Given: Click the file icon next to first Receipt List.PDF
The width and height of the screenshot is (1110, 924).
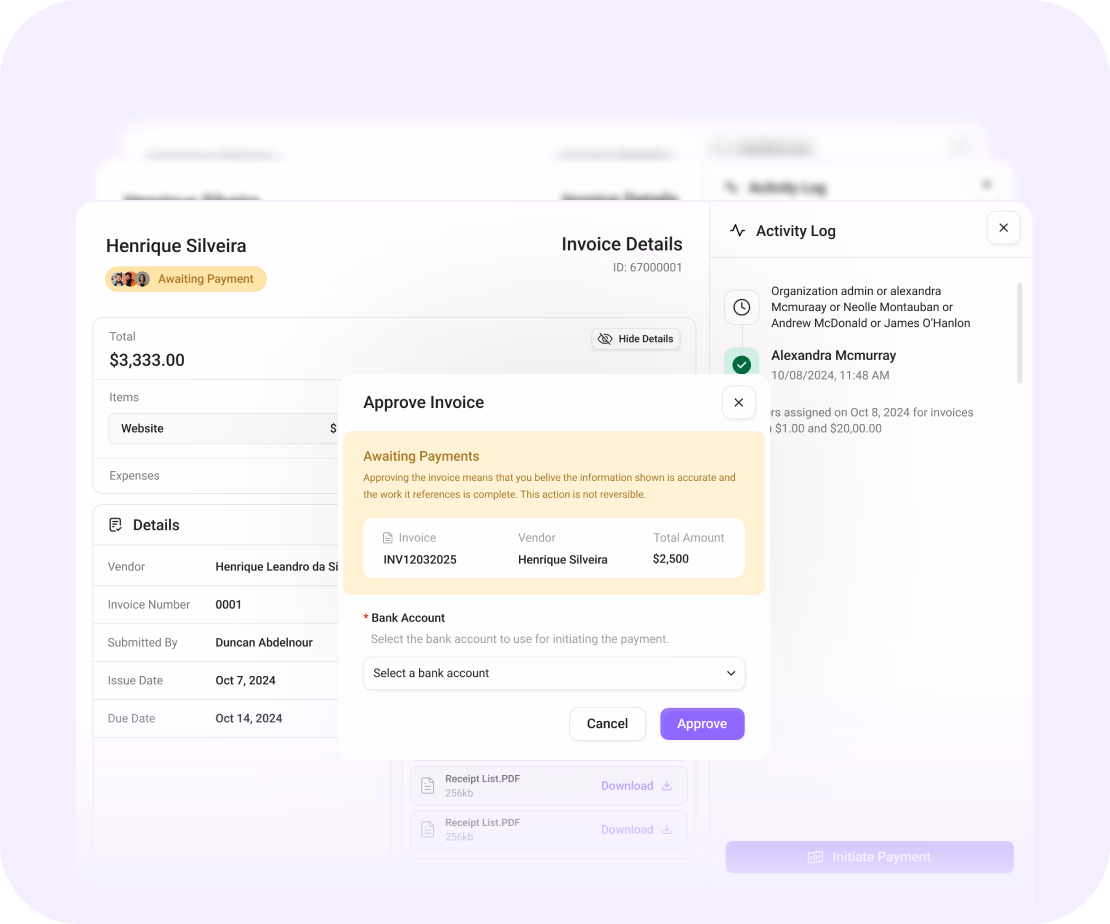Looking at the screenshot, I should coord(427,785).
